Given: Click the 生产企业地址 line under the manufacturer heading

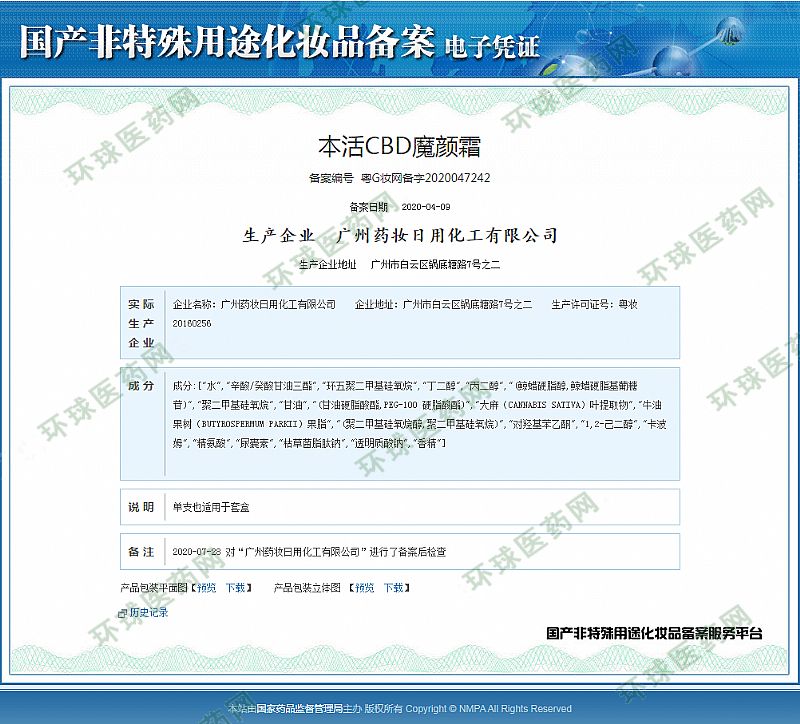Looking at the screenshot, I should coord(399,265).
